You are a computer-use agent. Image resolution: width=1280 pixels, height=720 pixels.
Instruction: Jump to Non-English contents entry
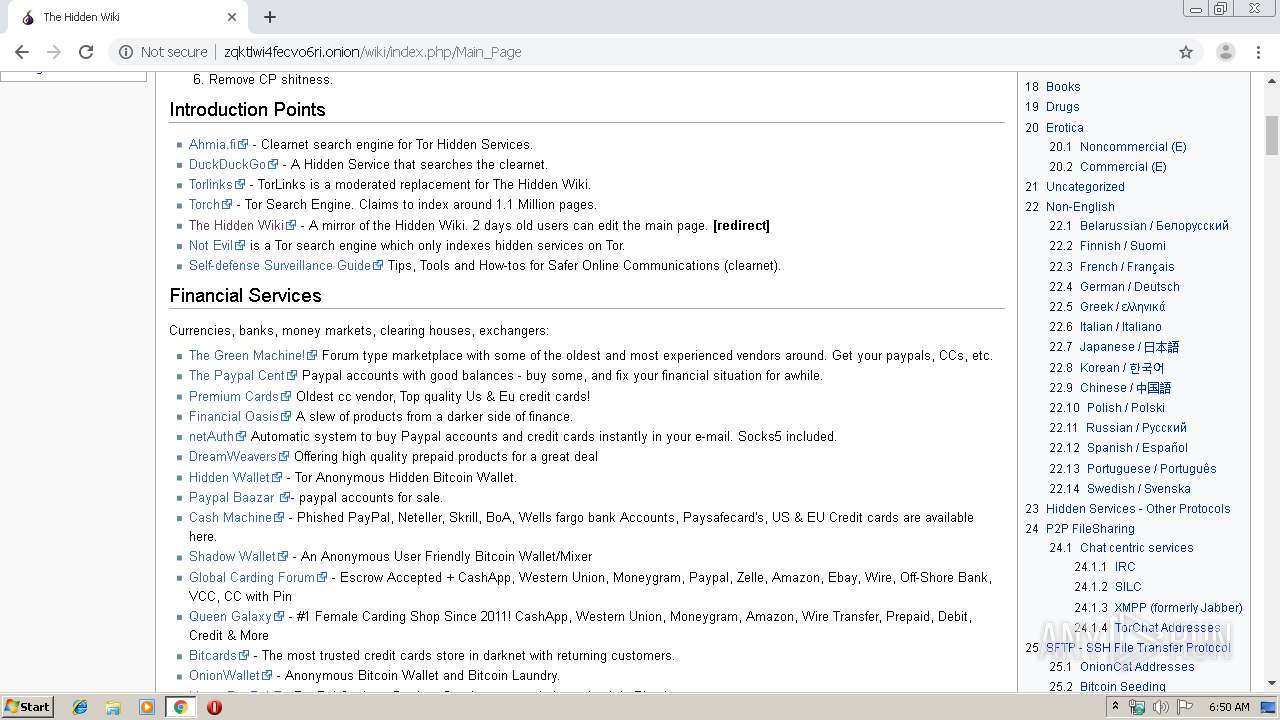click(1080, 206)
